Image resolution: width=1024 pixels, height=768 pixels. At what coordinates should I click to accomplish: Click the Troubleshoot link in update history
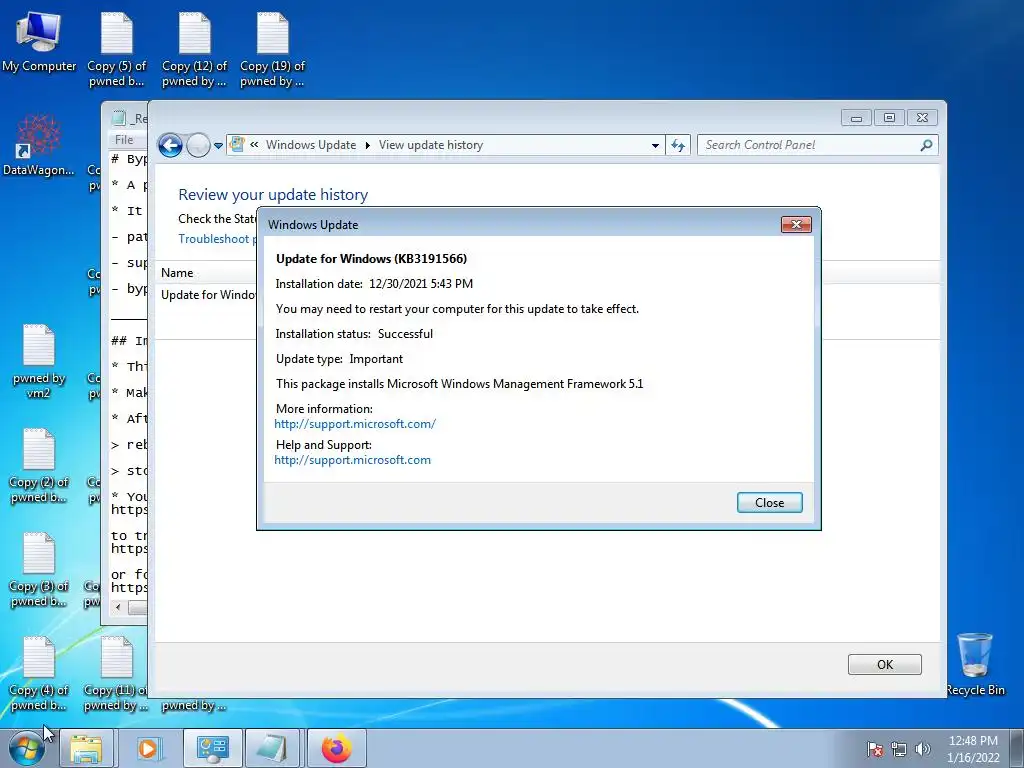click(217, 239)
